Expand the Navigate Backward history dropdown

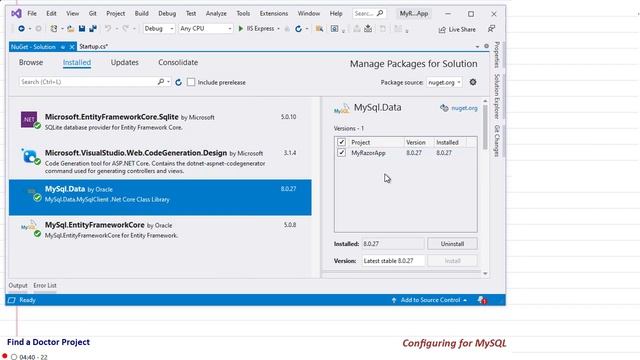[x=29, y=29]
